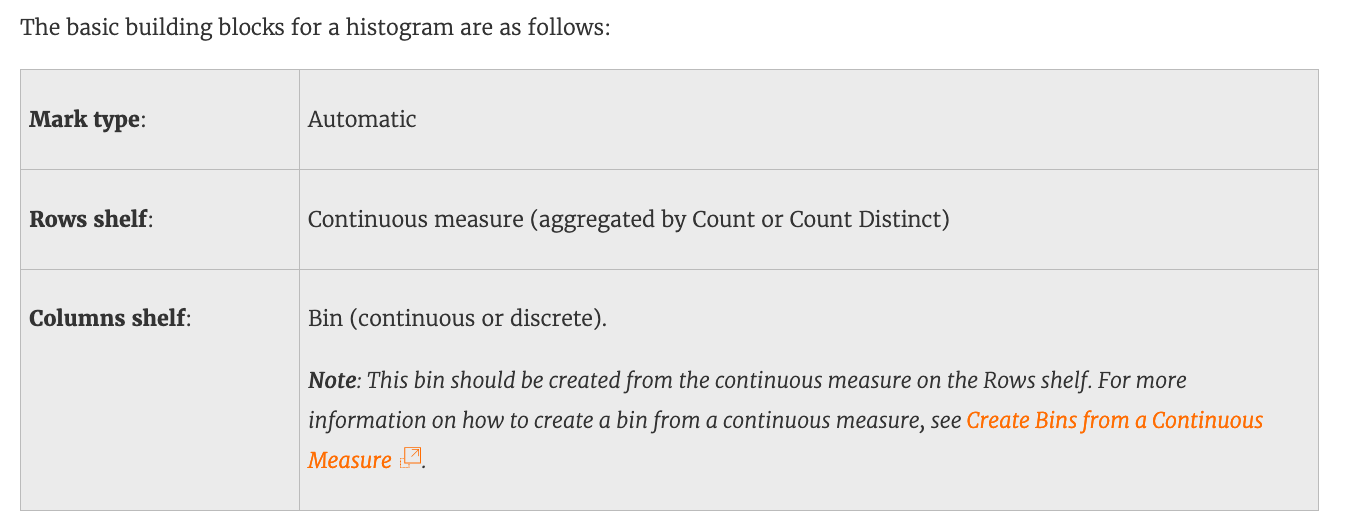Click the external link icon after Measure
Viewport: 1348px width, 528px height.
[x=410, y=459]
